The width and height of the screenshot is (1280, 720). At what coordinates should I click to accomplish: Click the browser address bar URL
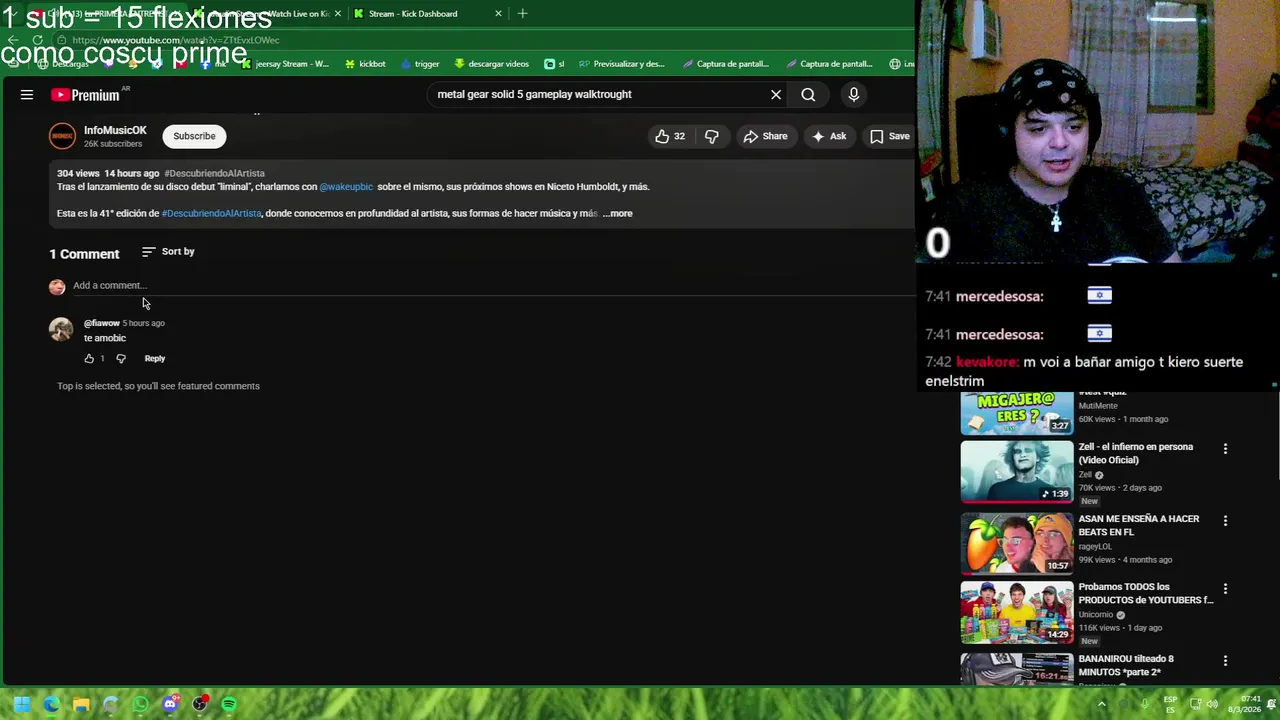tap(176, 40)
